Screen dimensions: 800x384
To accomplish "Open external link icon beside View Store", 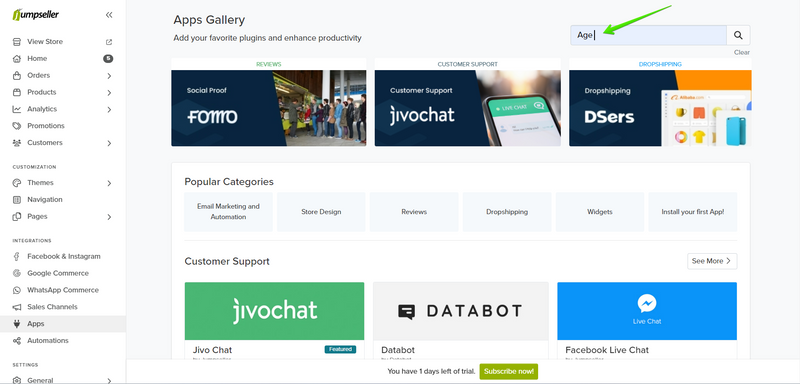I will pos(109,42).
